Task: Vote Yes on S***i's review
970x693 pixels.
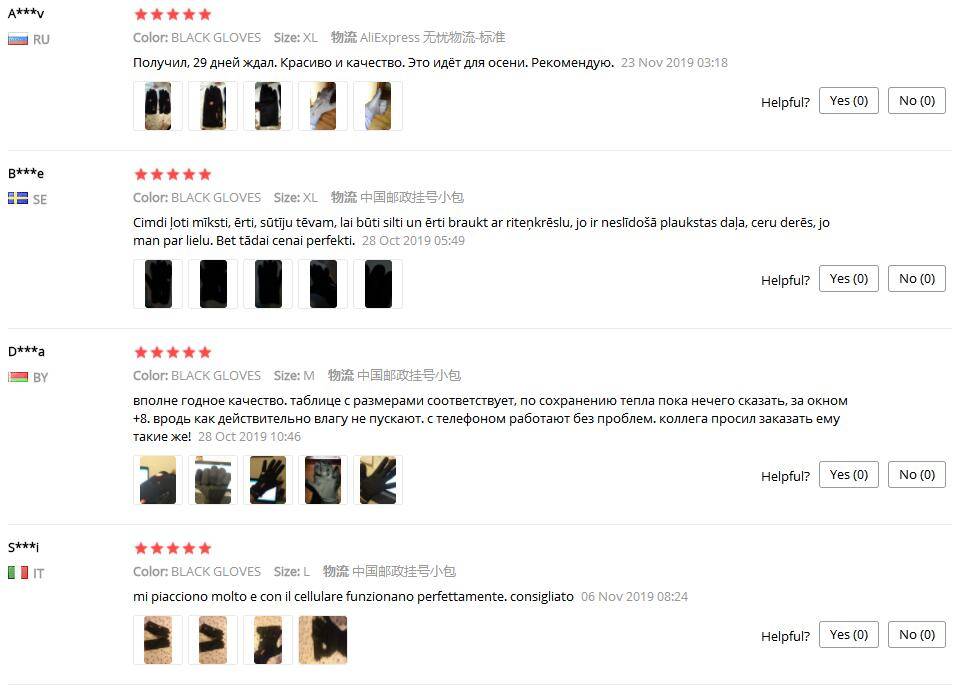Action: (849, 635)
